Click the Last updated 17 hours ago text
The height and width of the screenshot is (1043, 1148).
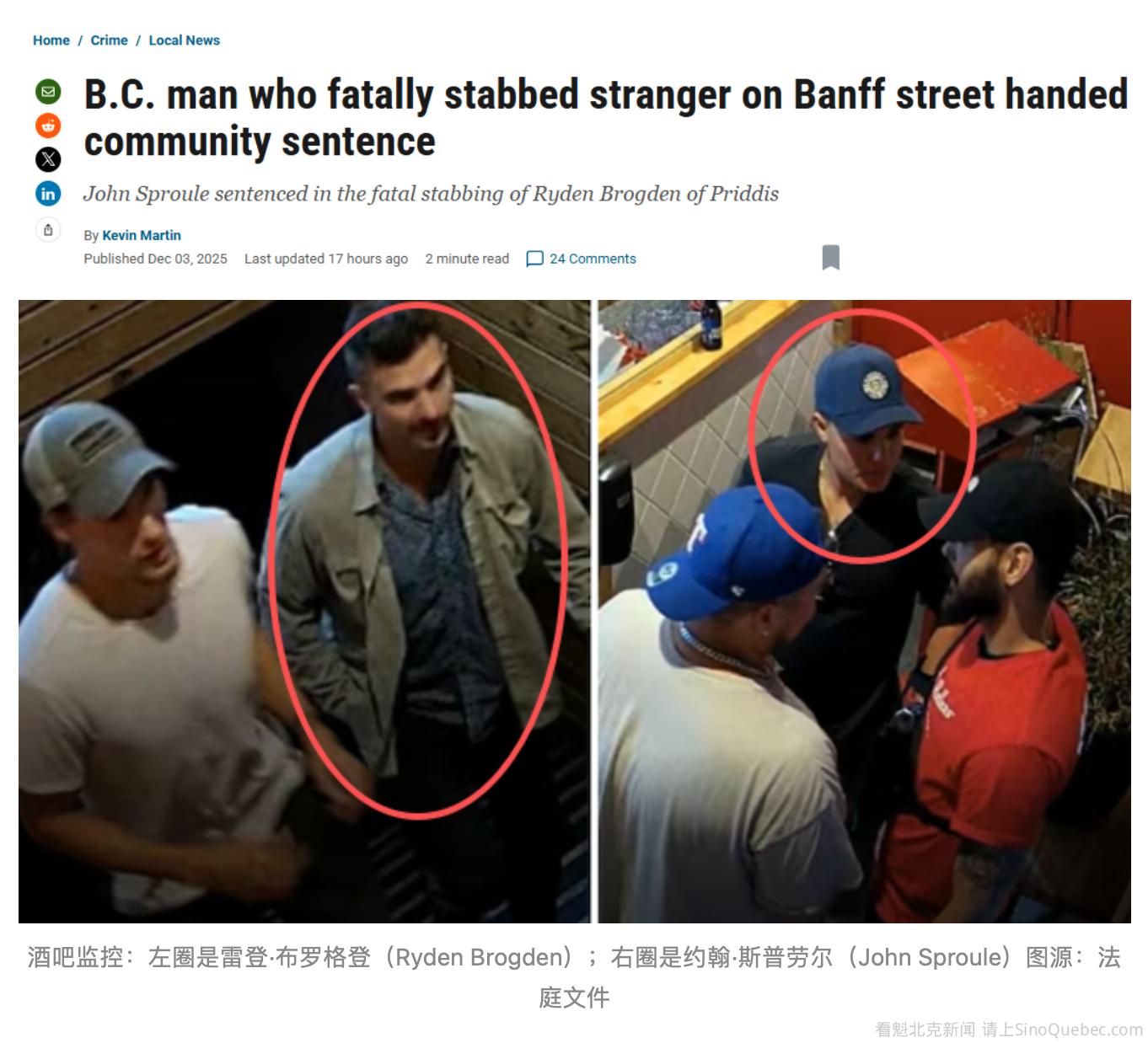tap(326, 259)
